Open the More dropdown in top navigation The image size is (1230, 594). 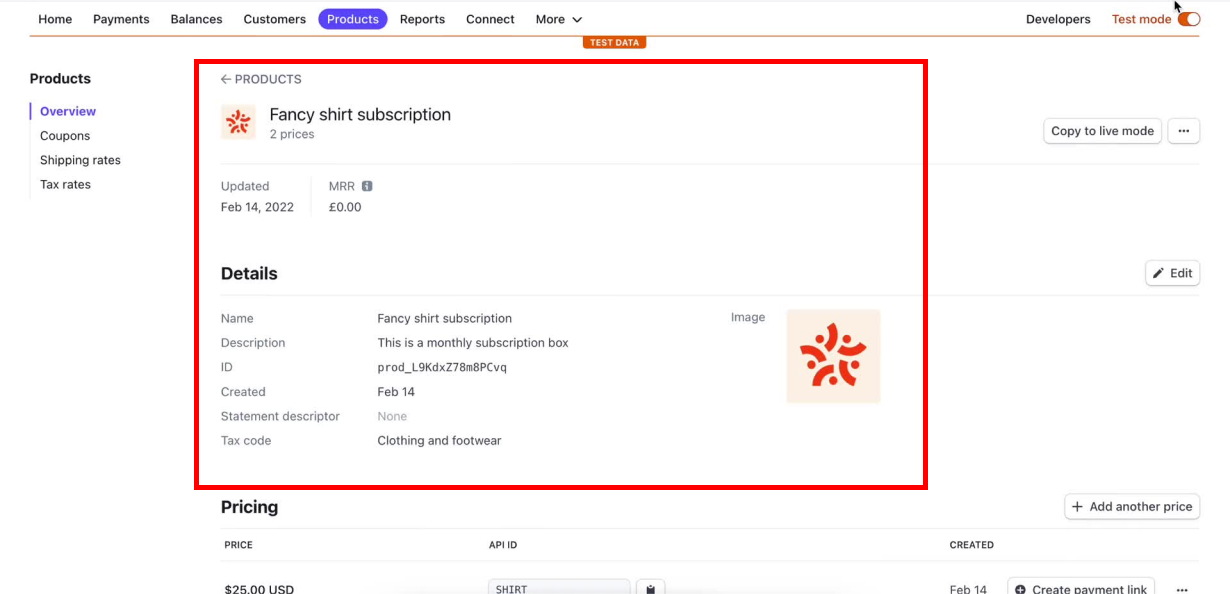point(559,19)
